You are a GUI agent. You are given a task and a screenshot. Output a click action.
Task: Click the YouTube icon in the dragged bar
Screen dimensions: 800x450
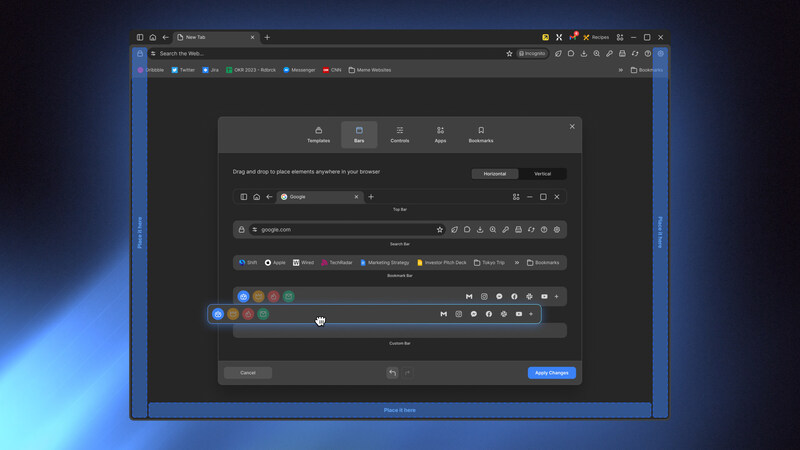518,314
